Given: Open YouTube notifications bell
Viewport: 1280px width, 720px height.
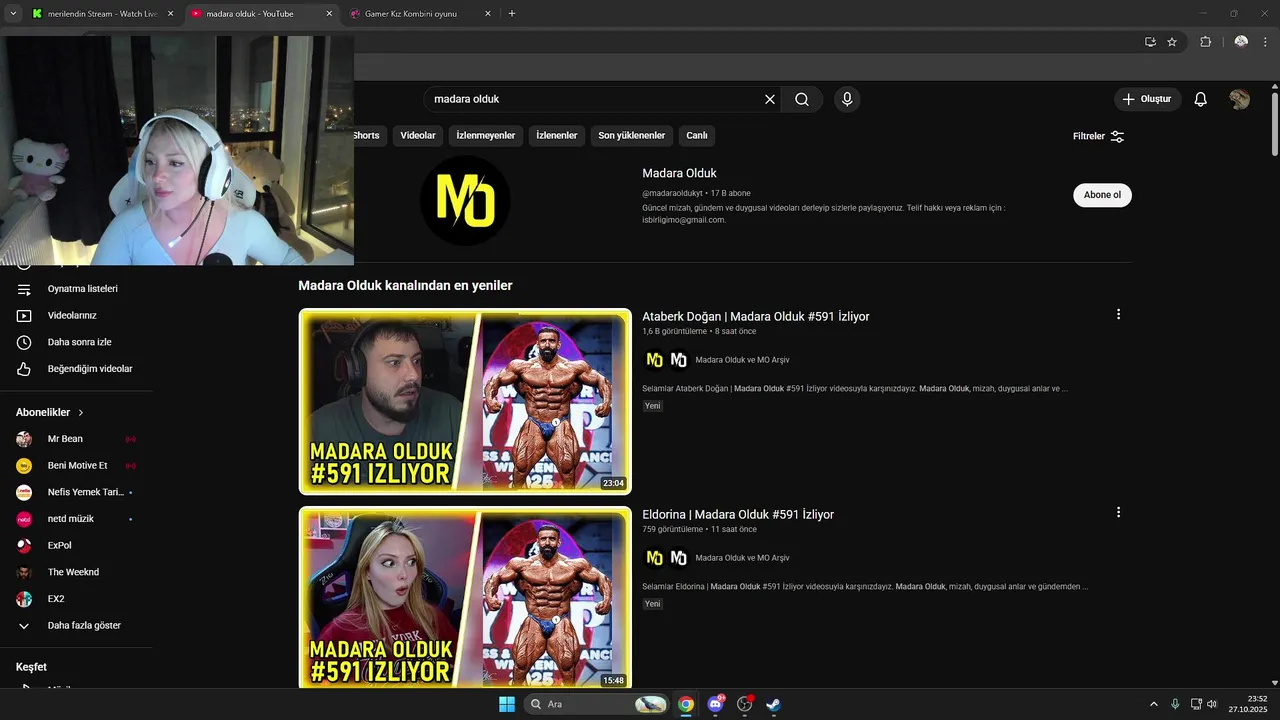Looking at the screenshot, I should [x=1201, y=99].
